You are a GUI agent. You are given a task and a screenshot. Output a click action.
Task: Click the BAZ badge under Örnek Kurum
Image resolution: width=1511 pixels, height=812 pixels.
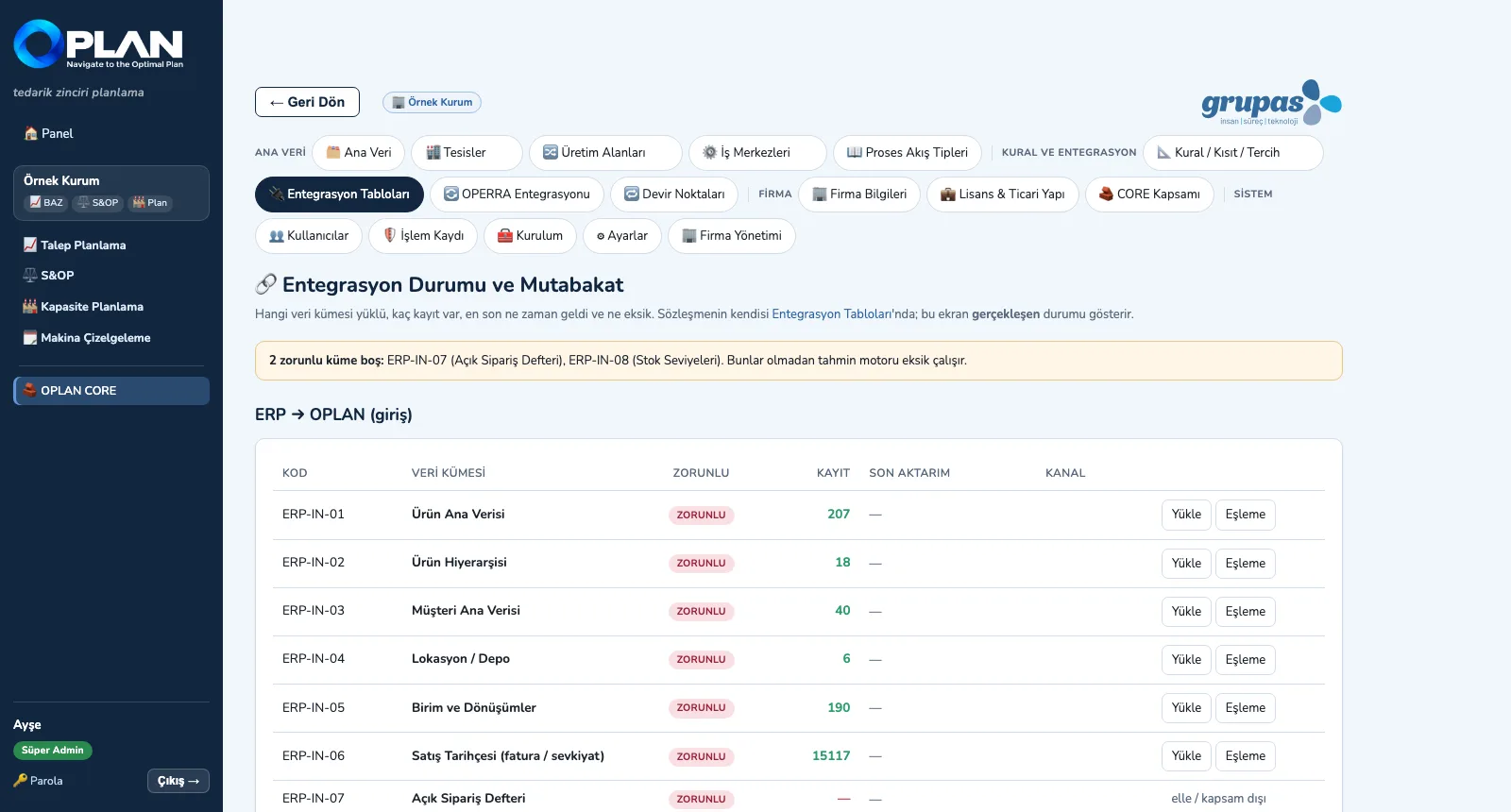[x=45, y=203]
